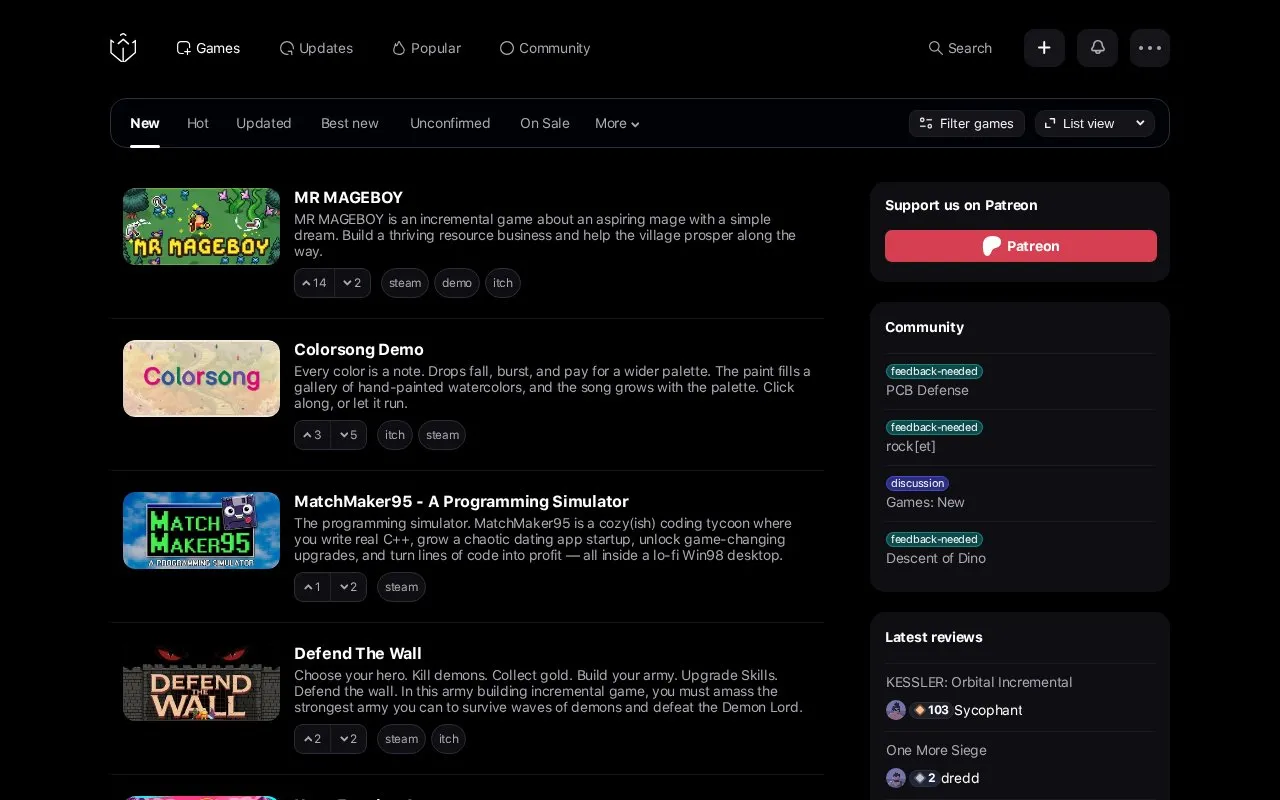The width and height of the screenshot is (1280, 800).
Task: Click Colorsong Demo itch tag
Action: [x=395, y=435]
